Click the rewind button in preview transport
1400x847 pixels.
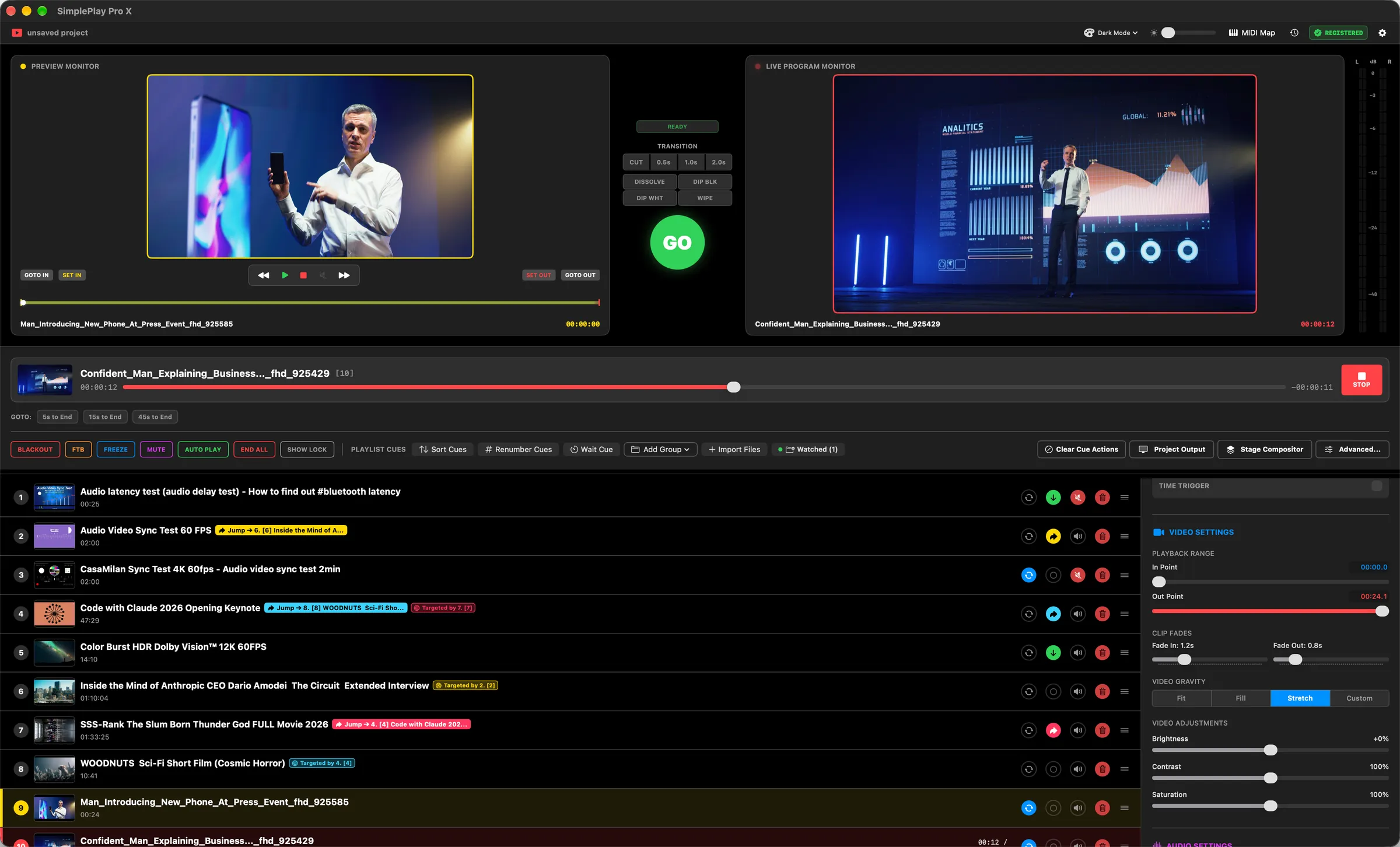point(264,275)
